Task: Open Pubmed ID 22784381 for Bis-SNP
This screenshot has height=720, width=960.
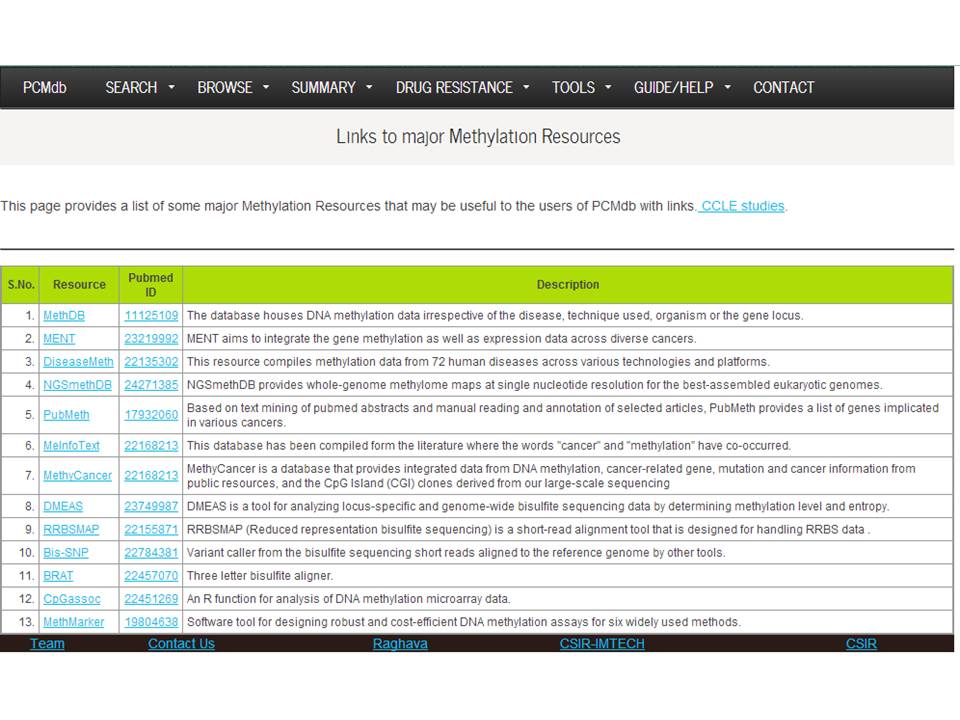Action: coord(151,552)
